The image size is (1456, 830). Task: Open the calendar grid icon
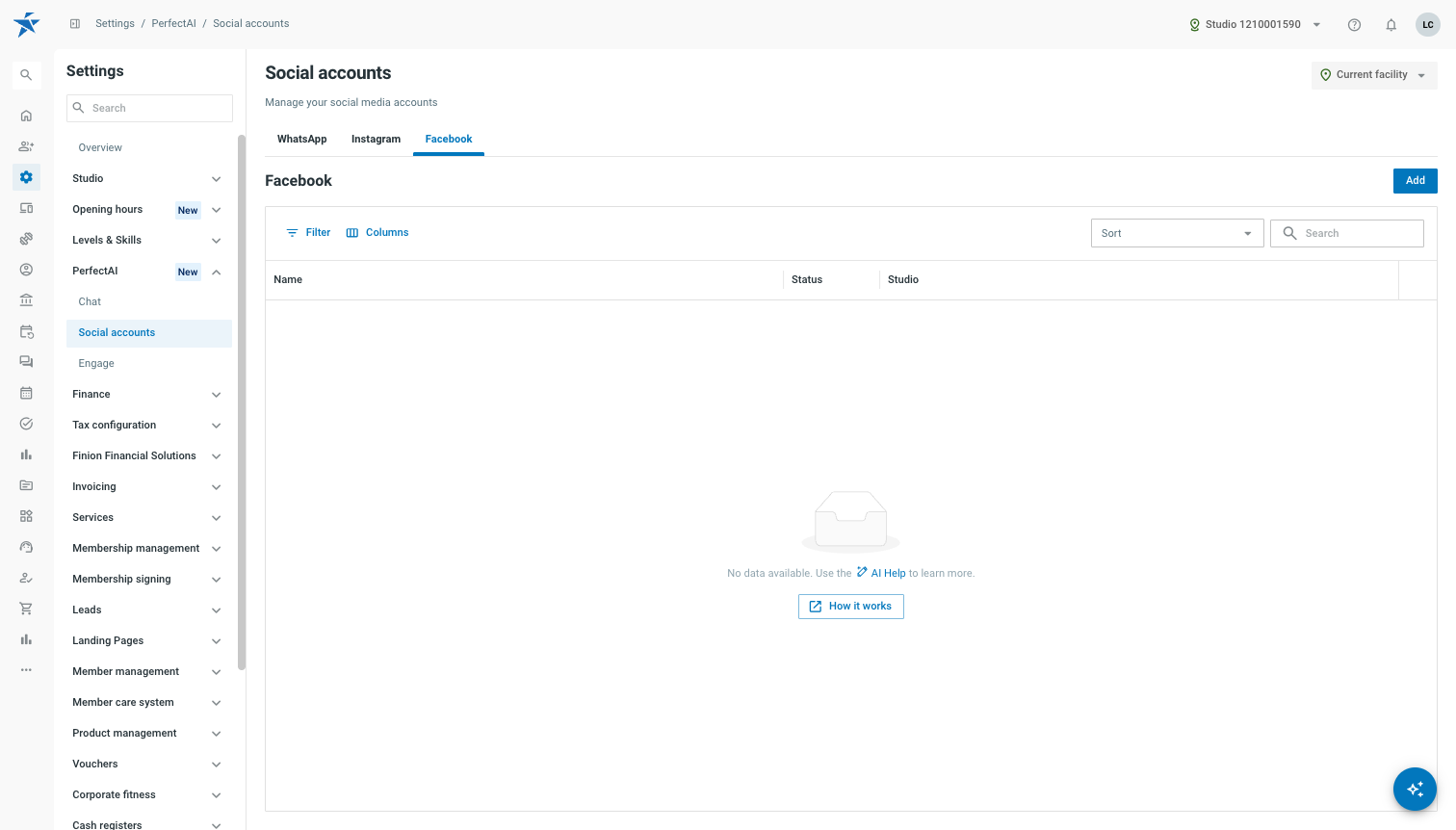(26, 393)
